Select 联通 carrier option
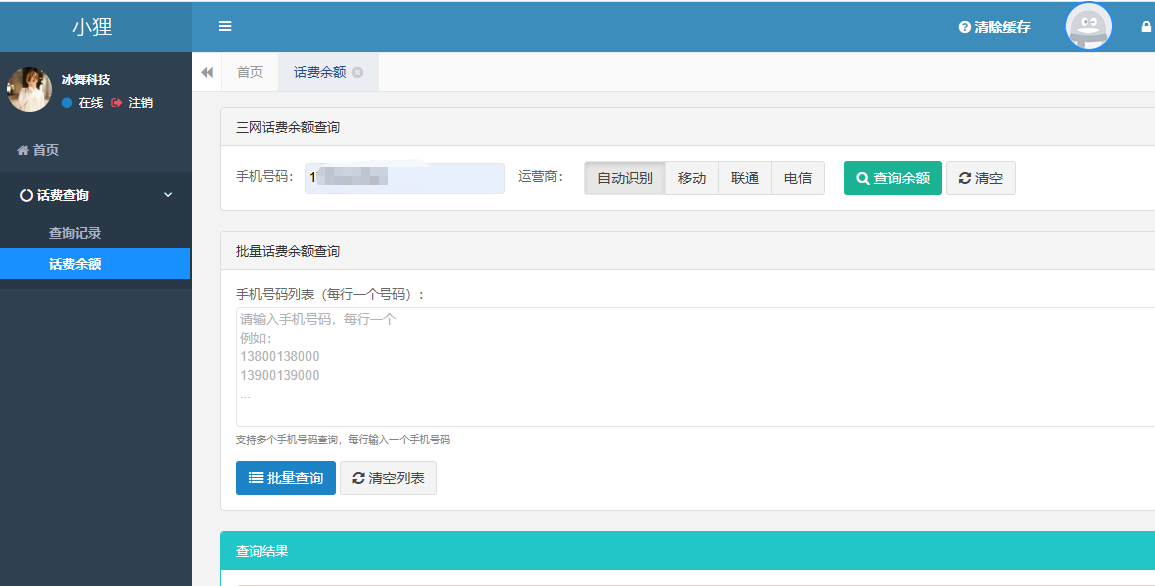The width and height of the screenshot is (1155, 586). click(x=744, y=178)
